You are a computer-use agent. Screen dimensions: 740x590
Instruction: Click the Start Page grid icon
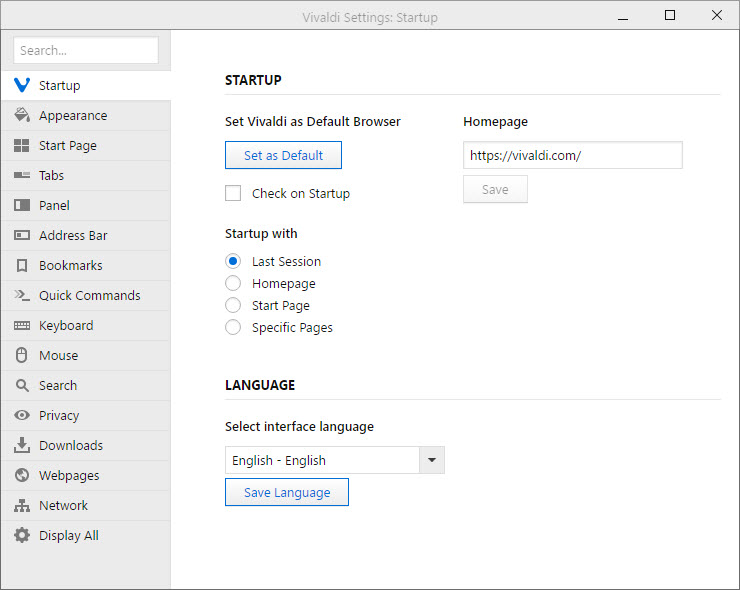[x=22, y=145]
